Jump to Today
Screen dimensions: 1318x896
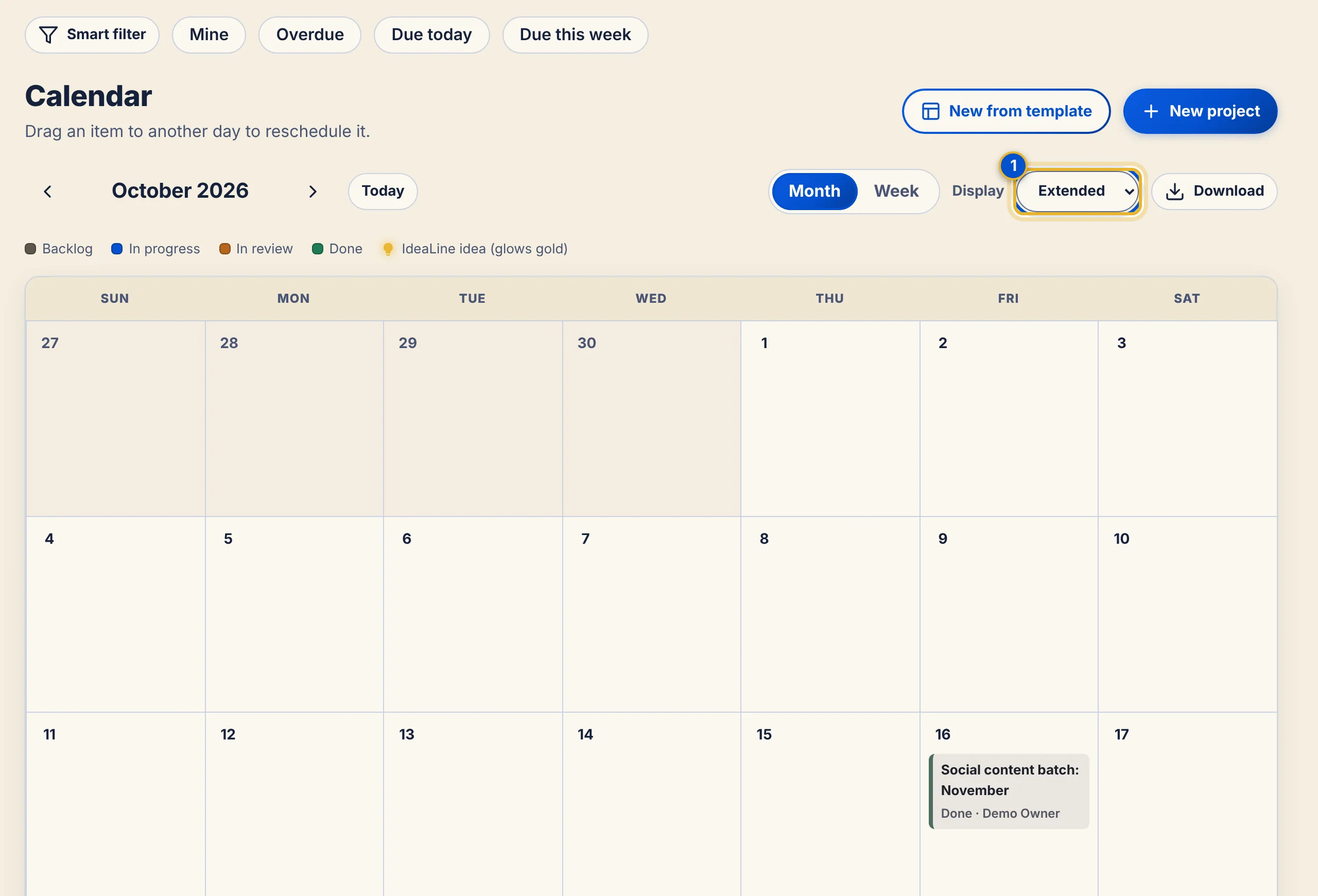(x=383, y=191)
